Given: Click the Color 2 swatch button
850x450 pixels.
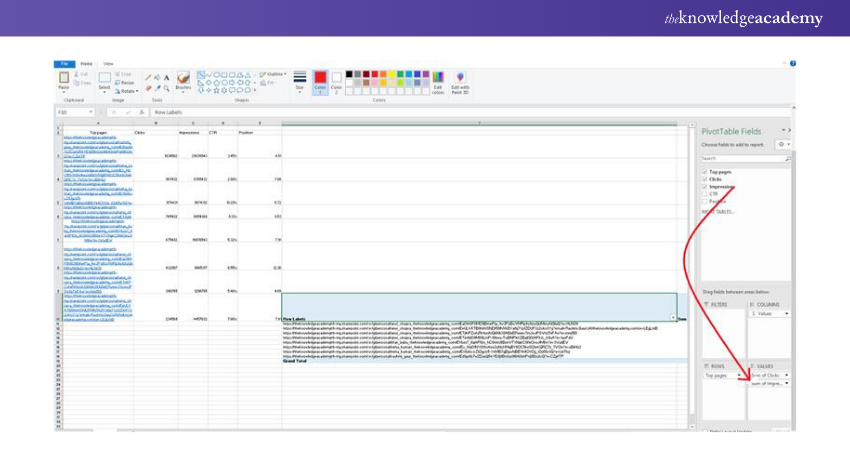Looking at the screenshot, I should [337, 80].
